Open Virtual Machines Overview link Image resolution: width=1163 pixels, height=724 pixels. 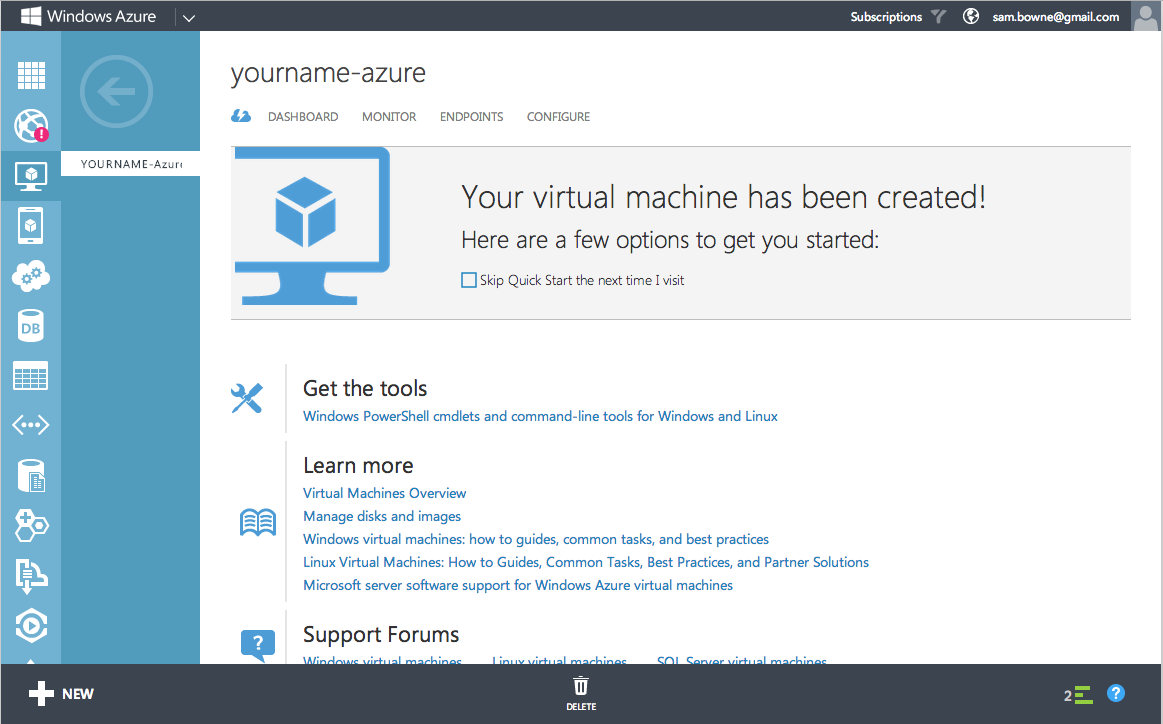385,493
